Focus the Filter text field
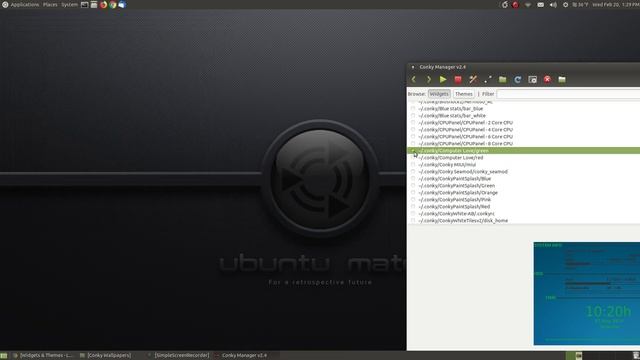The image size is (640, 360). click(568, 94)
